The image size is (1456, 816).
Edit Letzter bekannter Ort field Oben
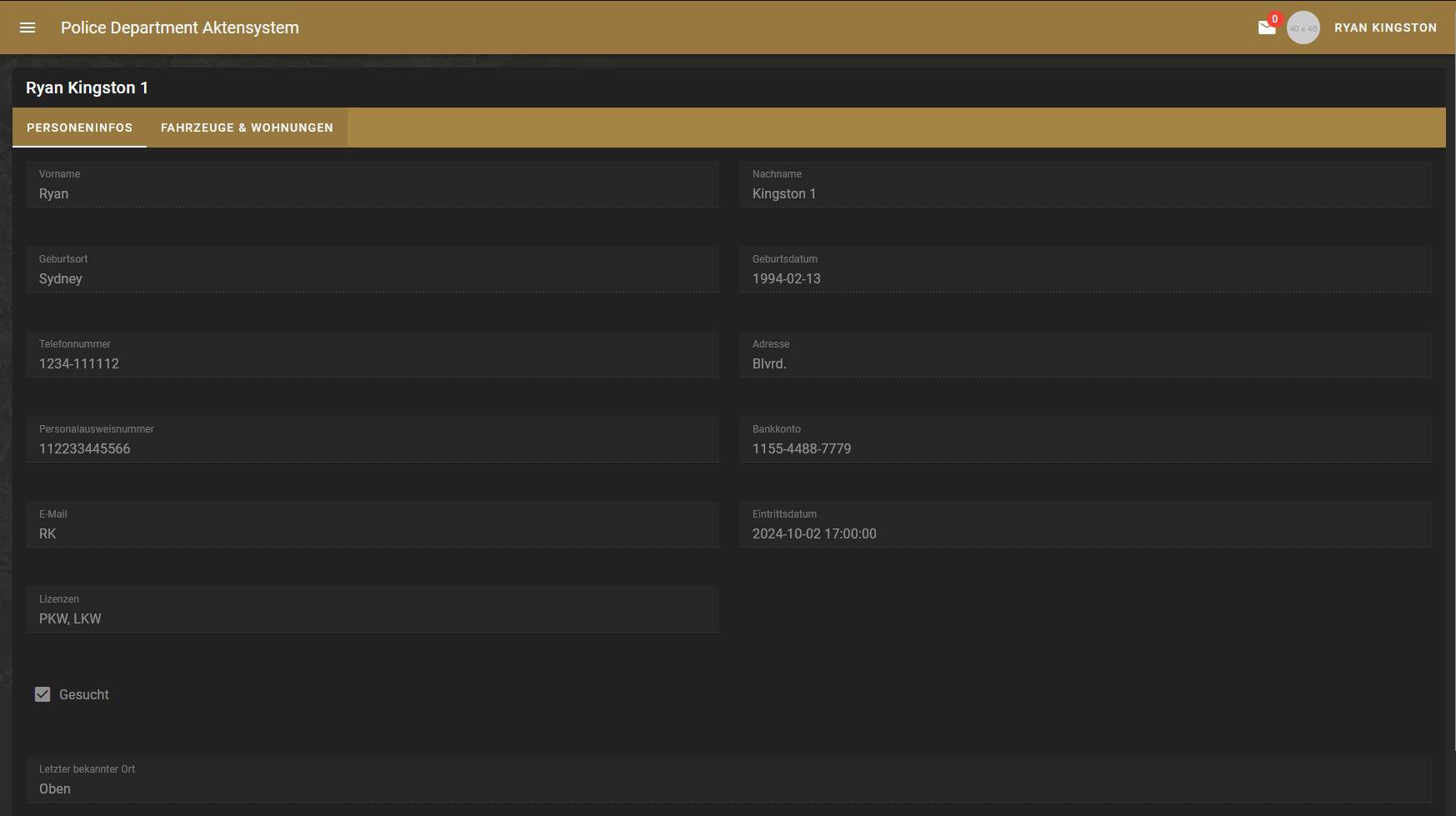click(729, 779)
